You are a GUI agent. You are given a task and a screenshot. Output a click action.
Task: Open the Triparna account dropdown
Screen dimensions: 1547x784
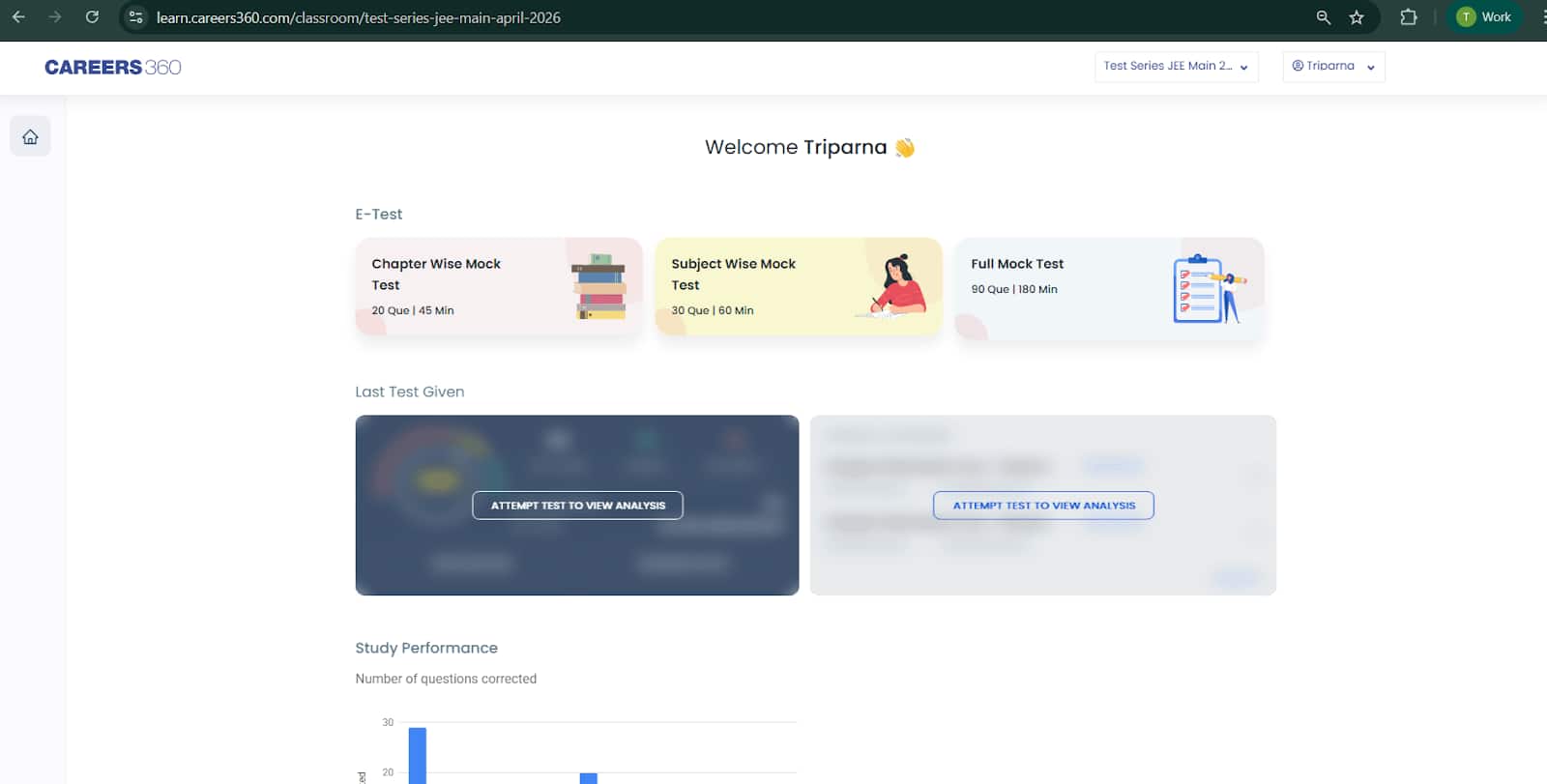pos(1331,67)
